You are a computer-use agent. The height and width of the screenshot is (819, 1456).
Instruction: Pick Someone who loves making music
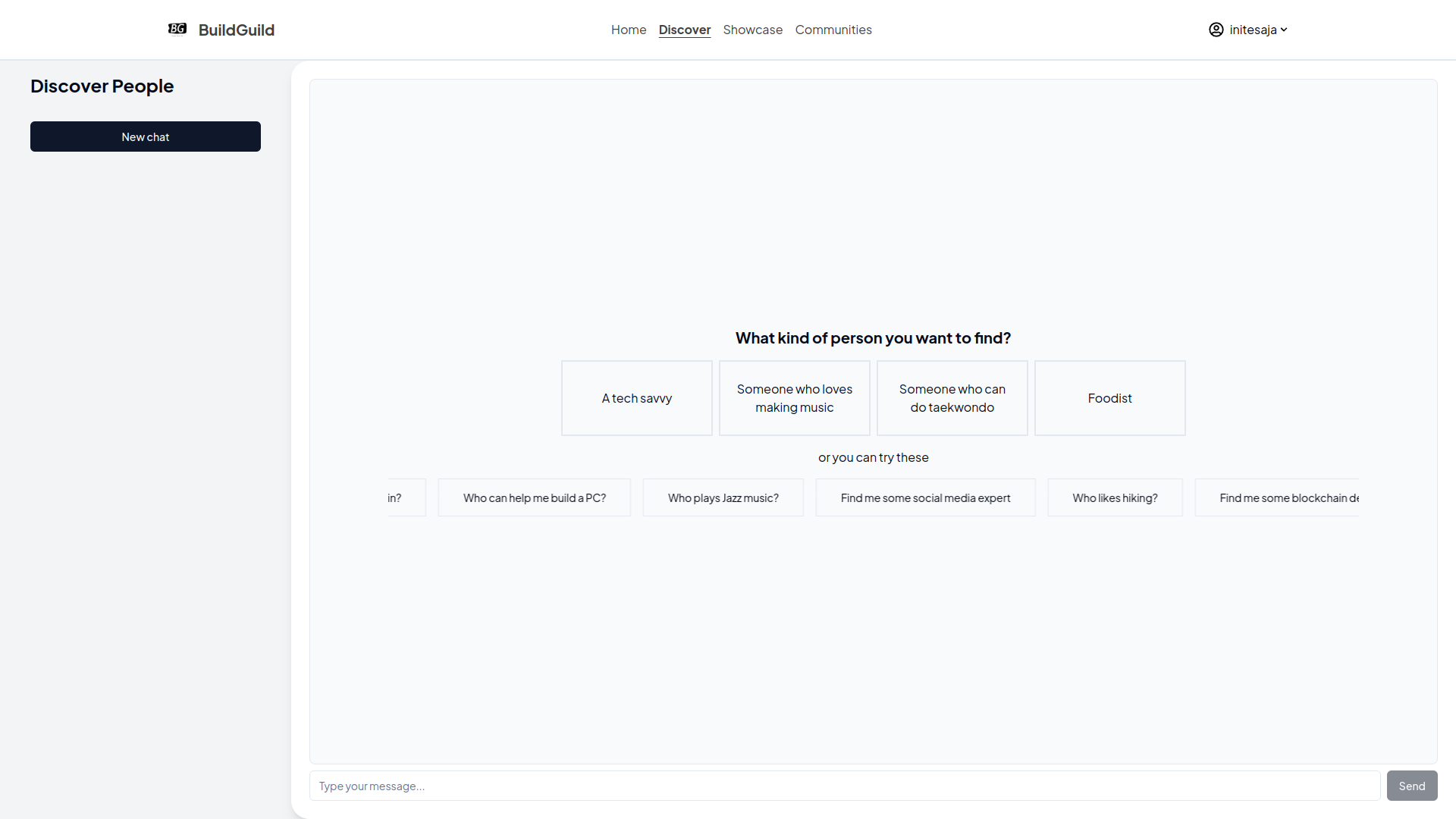[794, 398]
